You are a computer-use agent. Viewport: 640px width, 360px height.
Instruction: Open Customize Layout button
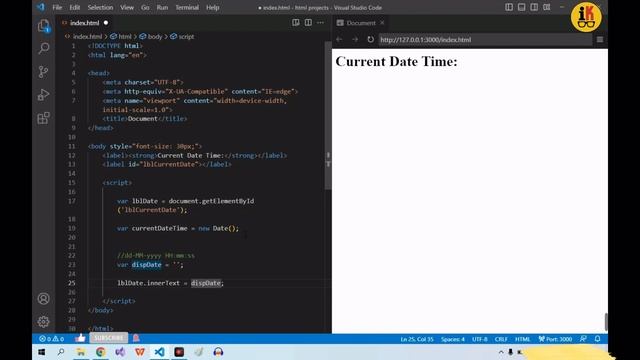click(x=547, y=7)
